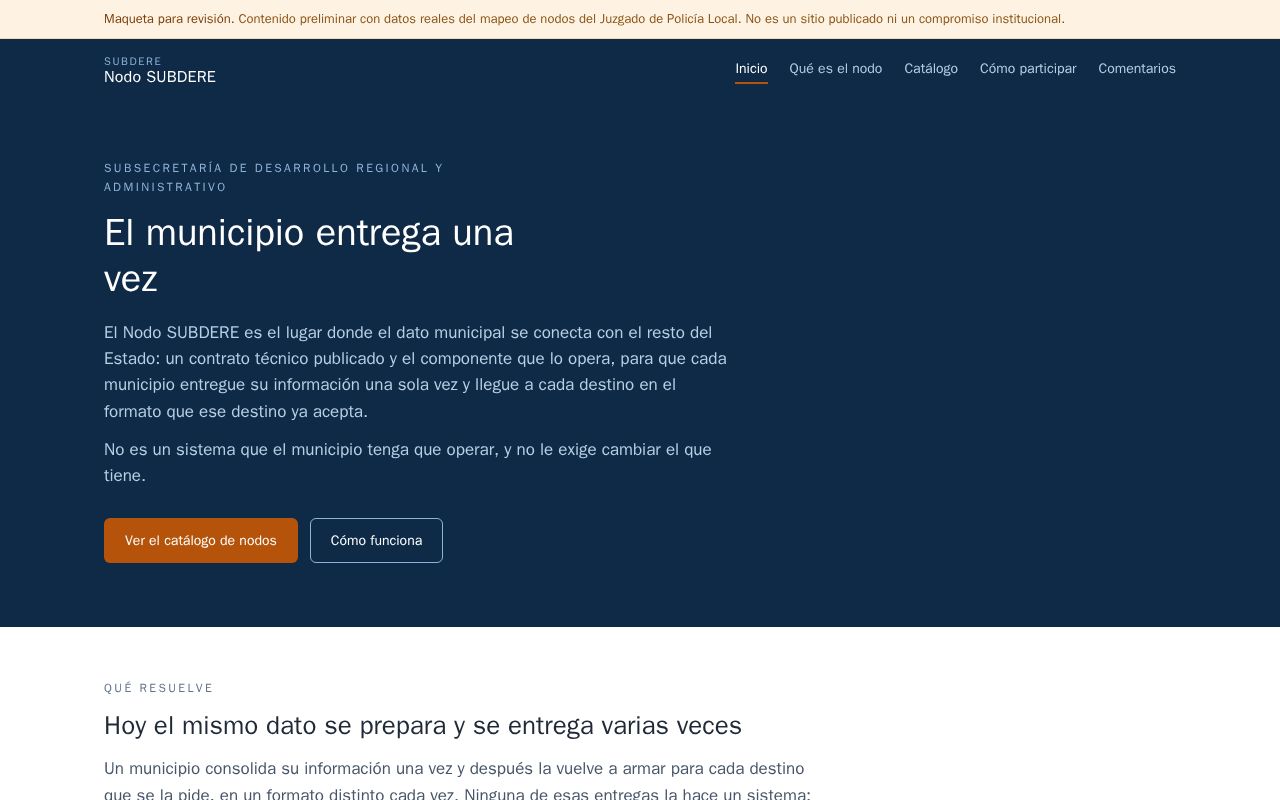The width and height of the screenshot is (1280, 800).
Task: Open the Inicio nav tab
Action: pos(751,69)
